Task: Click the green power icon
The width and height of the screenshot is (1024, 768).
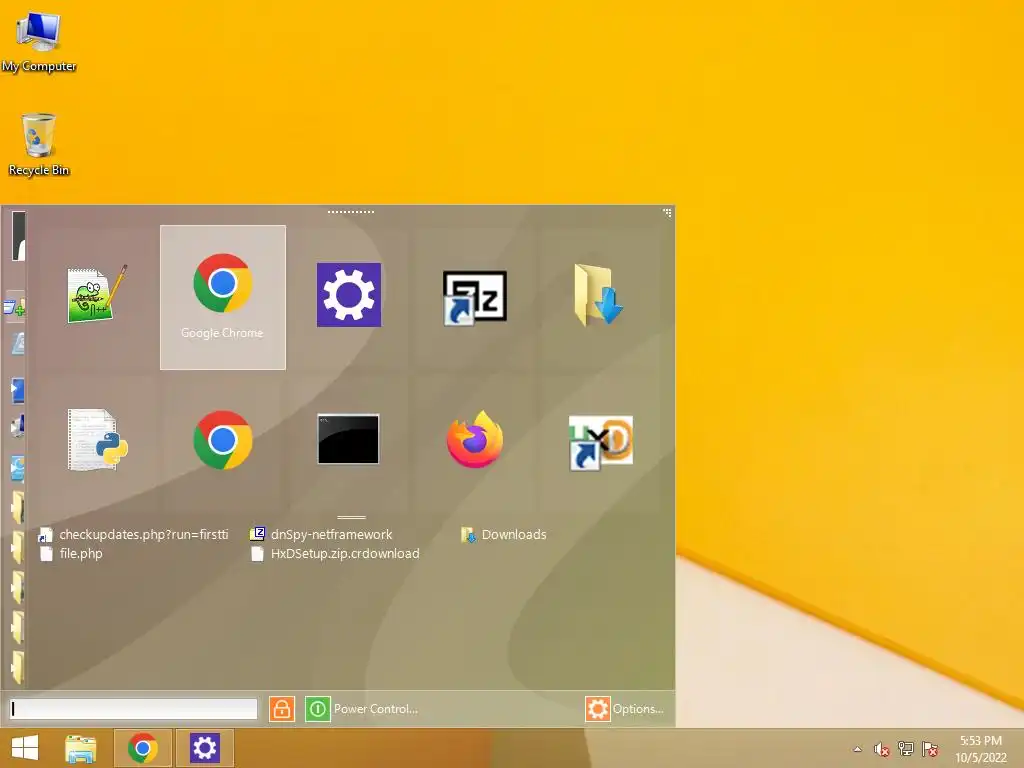Action: pos(317,709)
